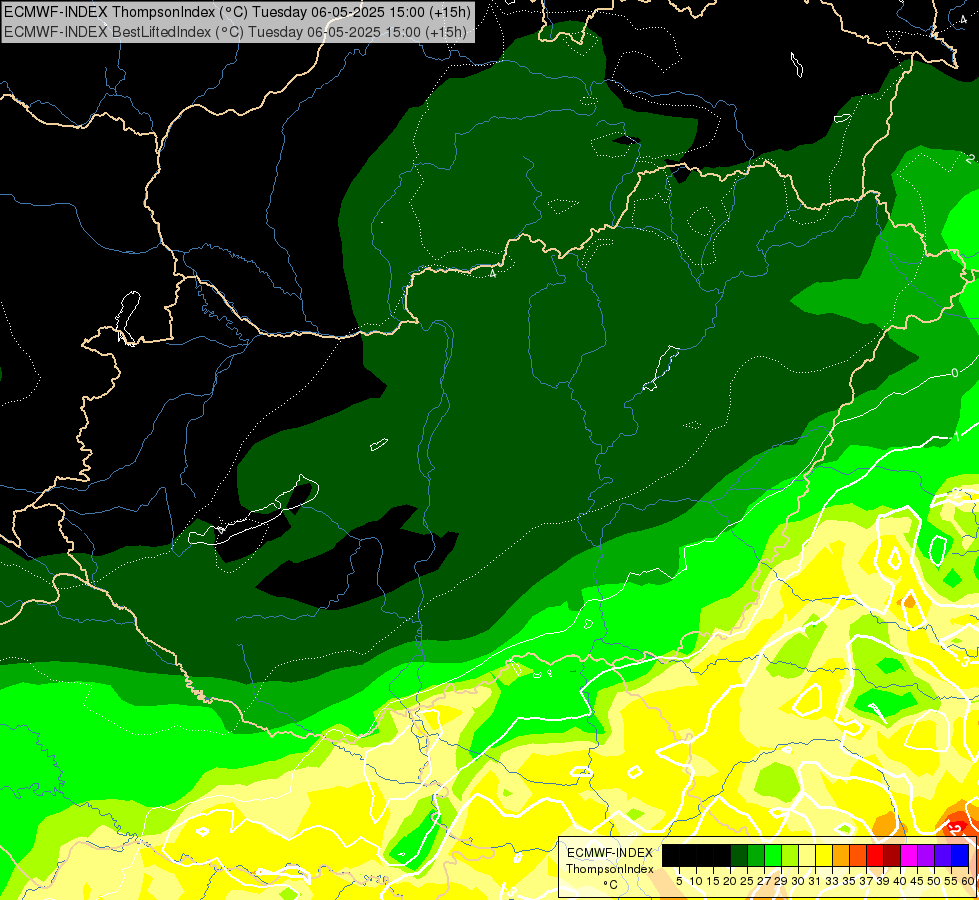Click the legend tick label "30"

click(798, 881)
